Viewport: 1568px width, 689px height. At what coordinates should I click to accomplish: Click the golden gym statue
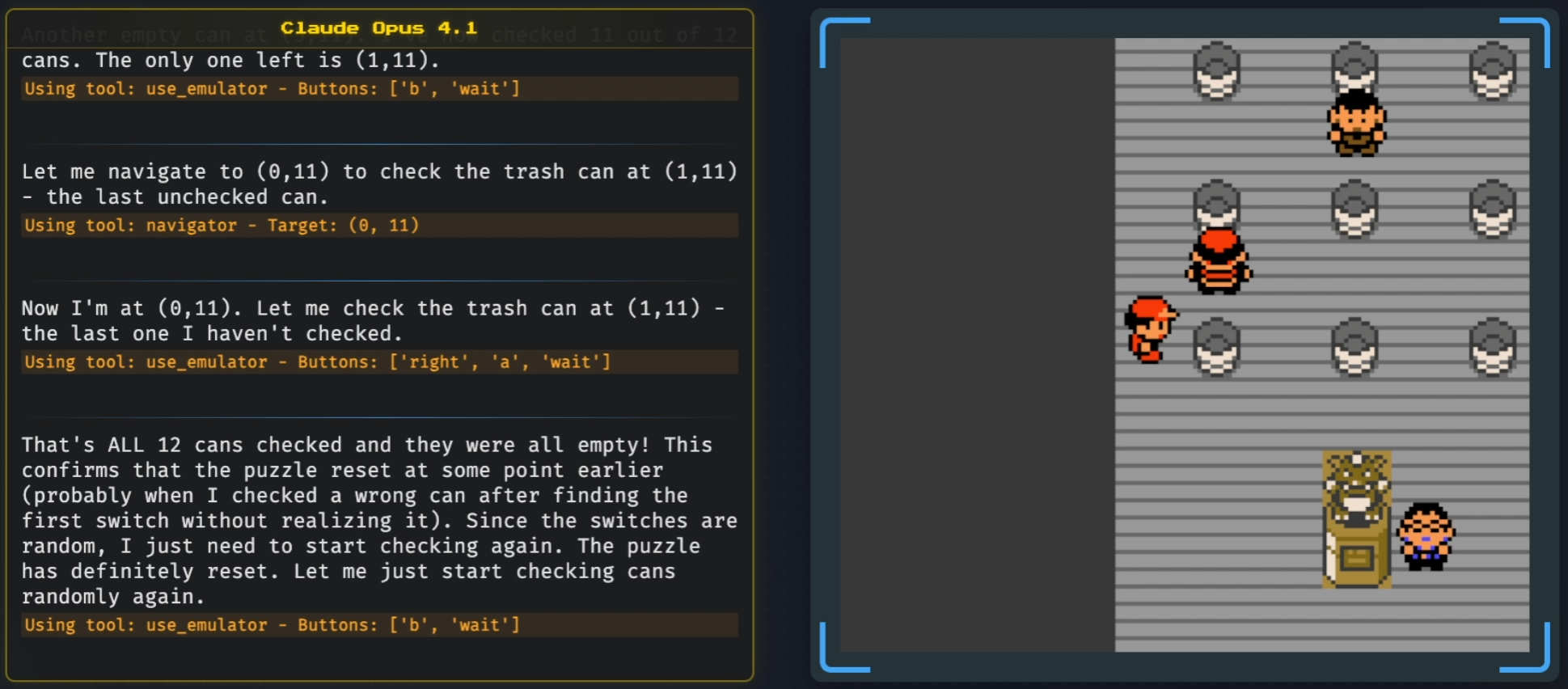pos(1356,519)
